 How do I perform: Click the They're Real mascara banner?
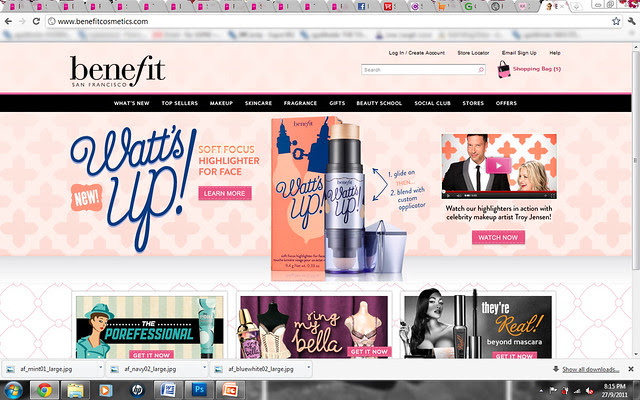click(478, 327)
